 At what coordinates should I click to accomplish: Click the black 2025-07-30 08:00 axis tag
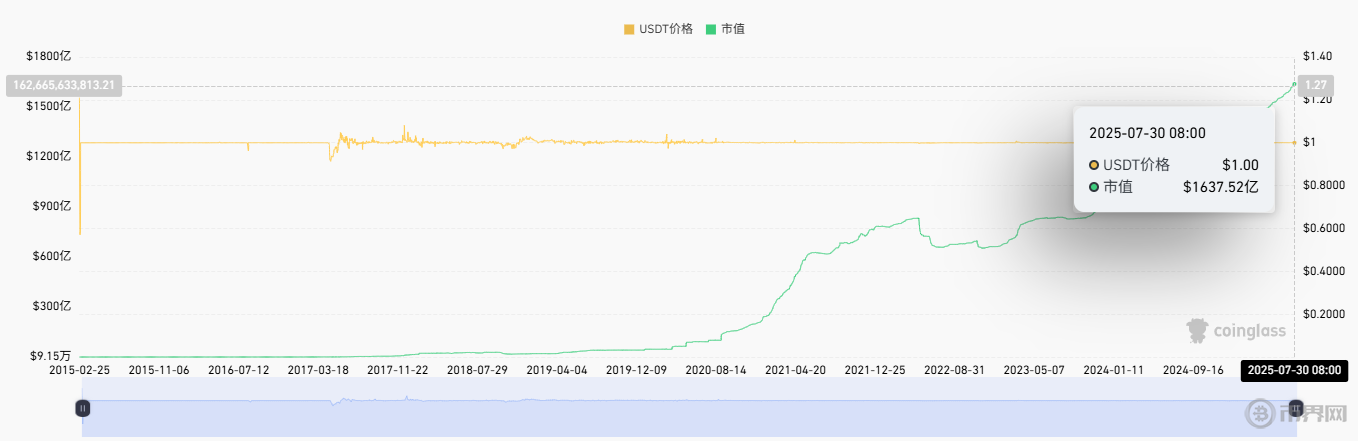coord(1294,370)
